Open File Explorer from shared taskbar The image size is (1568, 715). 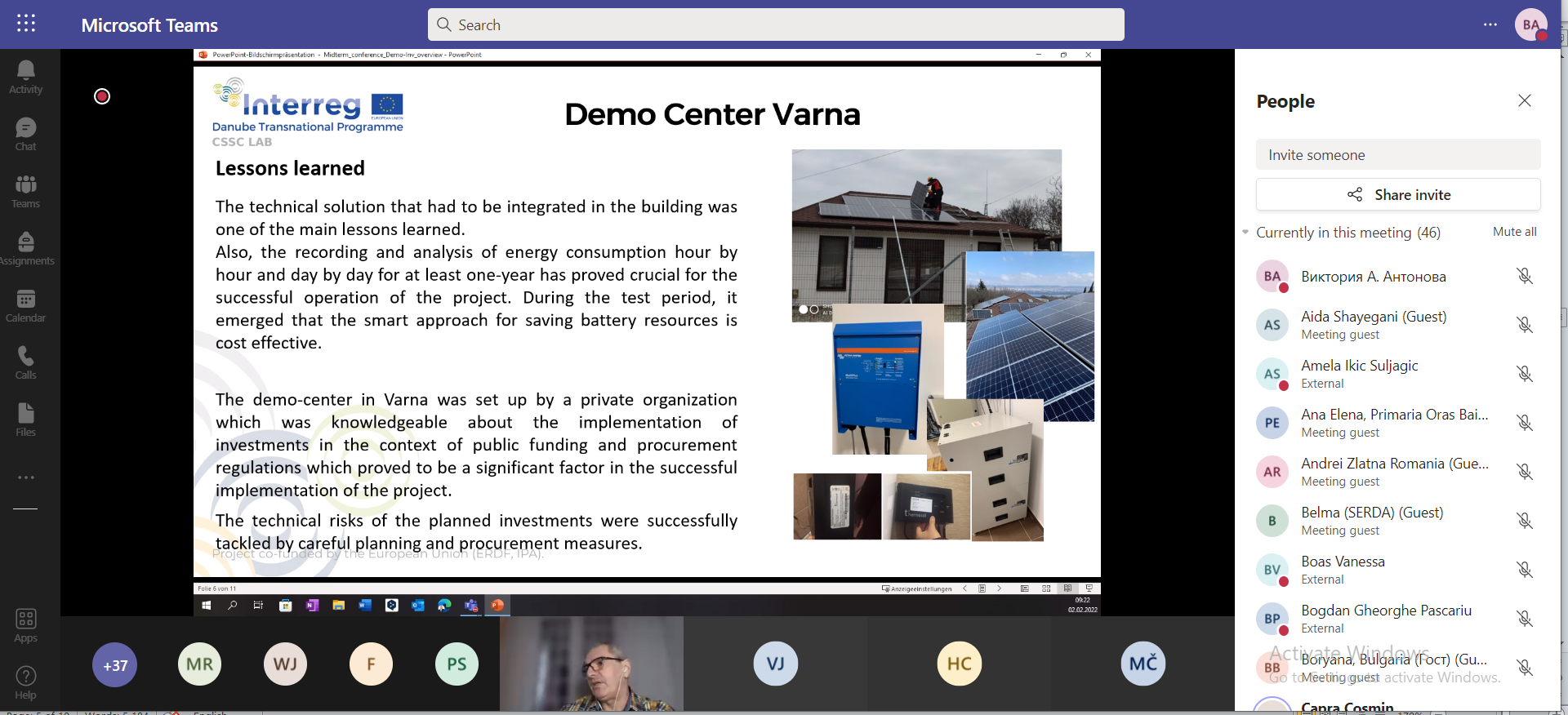[338, 605]
